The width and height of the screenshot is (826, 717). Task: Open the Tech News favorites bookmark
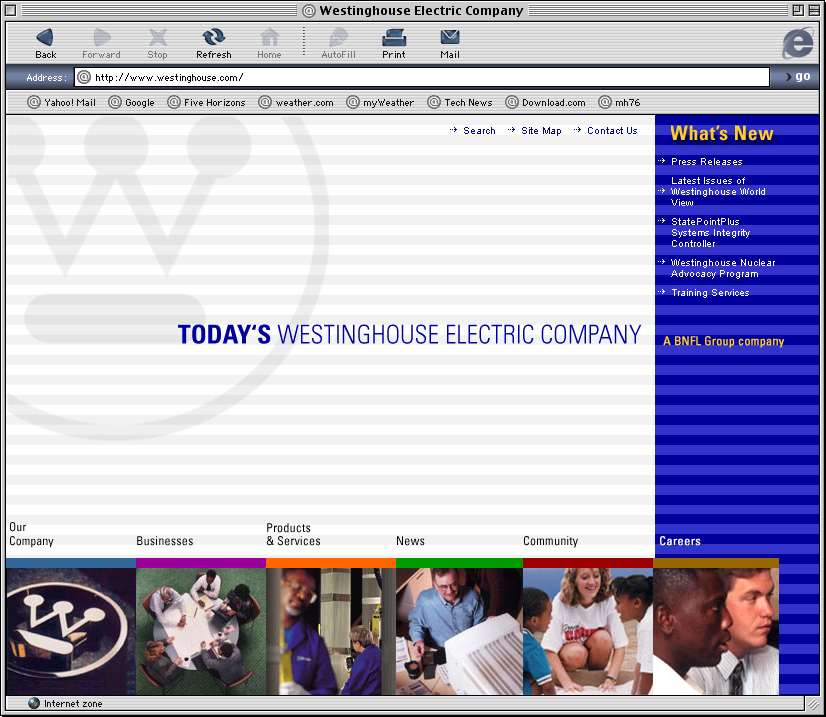click(460, 102)
